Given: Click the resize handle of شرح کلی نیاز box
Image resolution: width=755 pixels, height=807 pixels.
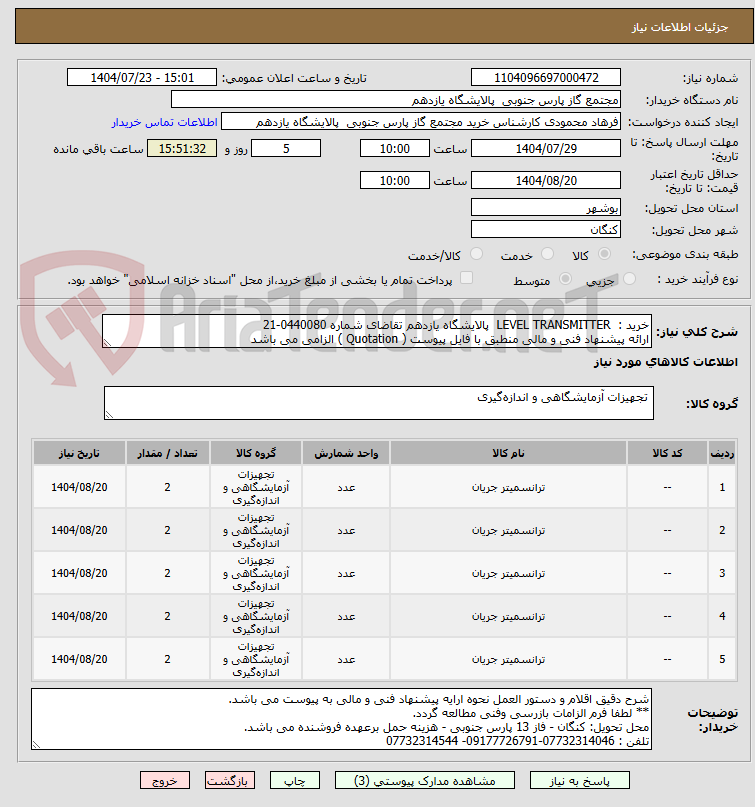Looking at the screenshot, I should 107,343.
